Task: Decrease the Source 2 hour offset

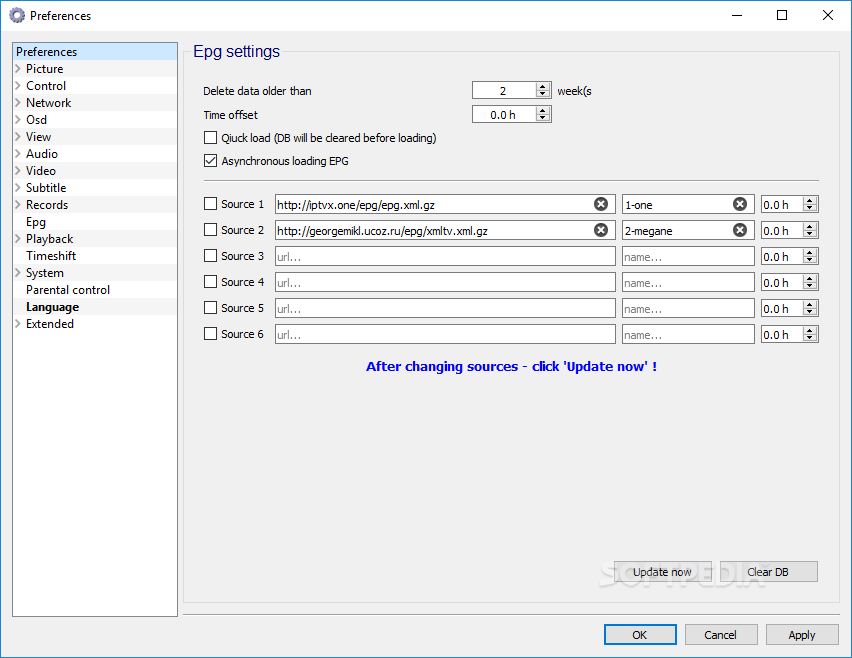Action: (810, 234)
